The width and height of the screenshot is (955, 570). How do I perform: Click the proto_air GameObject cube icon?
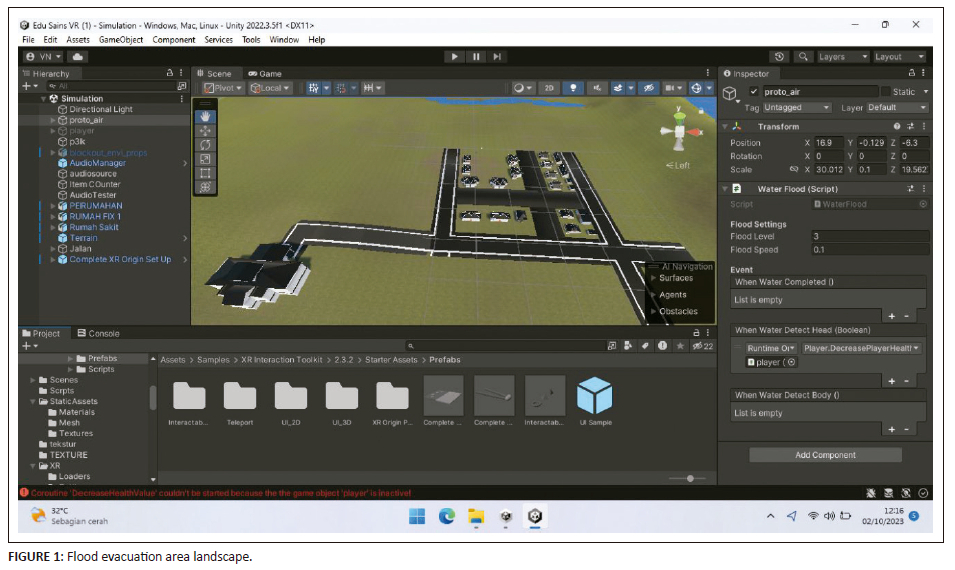[x=730, y=93]
